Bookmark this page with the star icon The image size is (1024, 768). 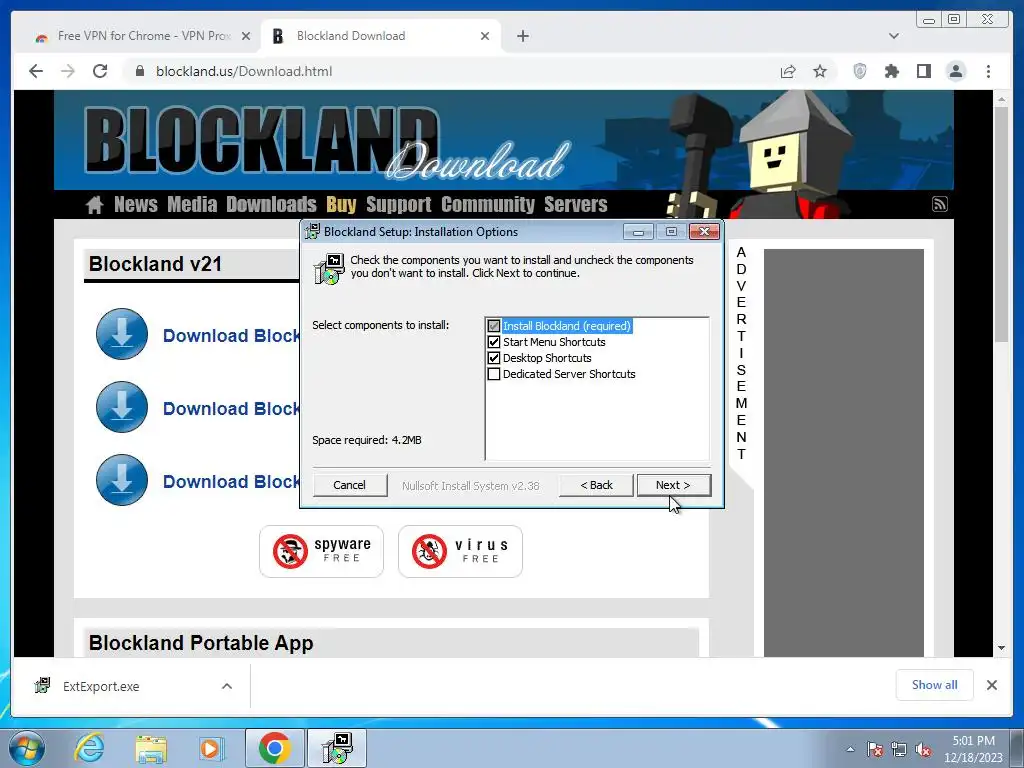(820, 71)
